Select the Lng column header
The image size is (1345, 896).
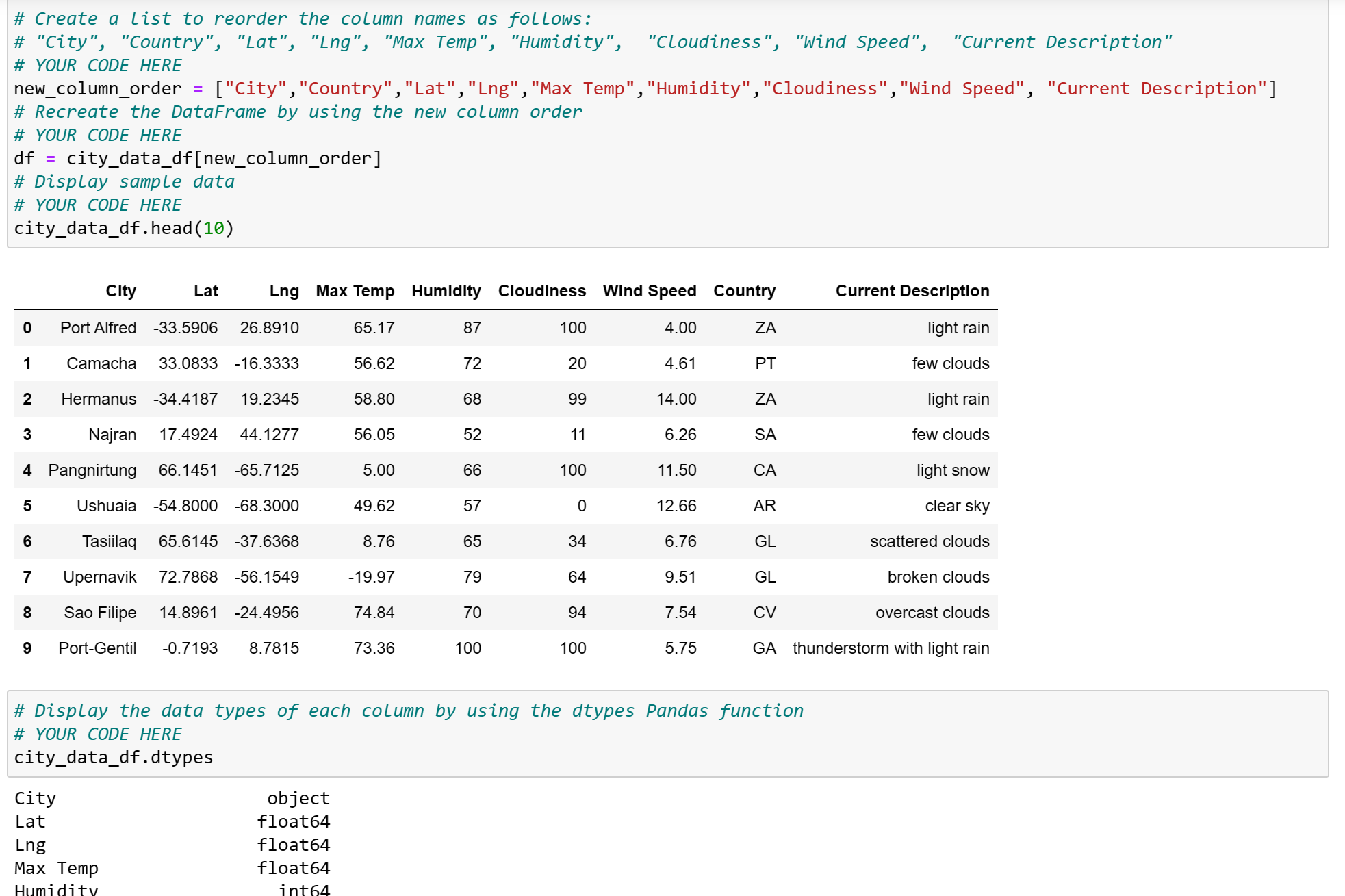[284, 291]
